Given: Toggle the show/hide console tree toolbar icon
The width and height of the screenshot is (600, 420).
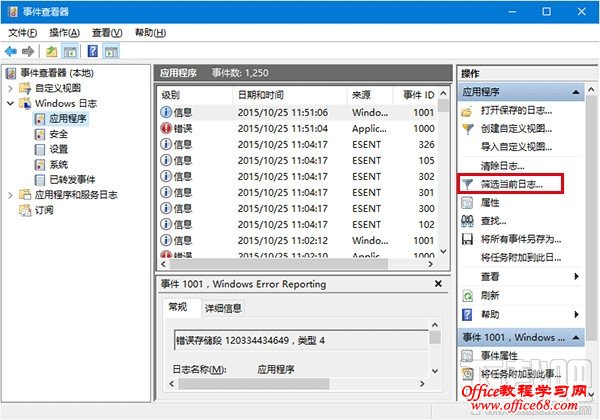Looking at the screenshot, I should coord(70,51).
